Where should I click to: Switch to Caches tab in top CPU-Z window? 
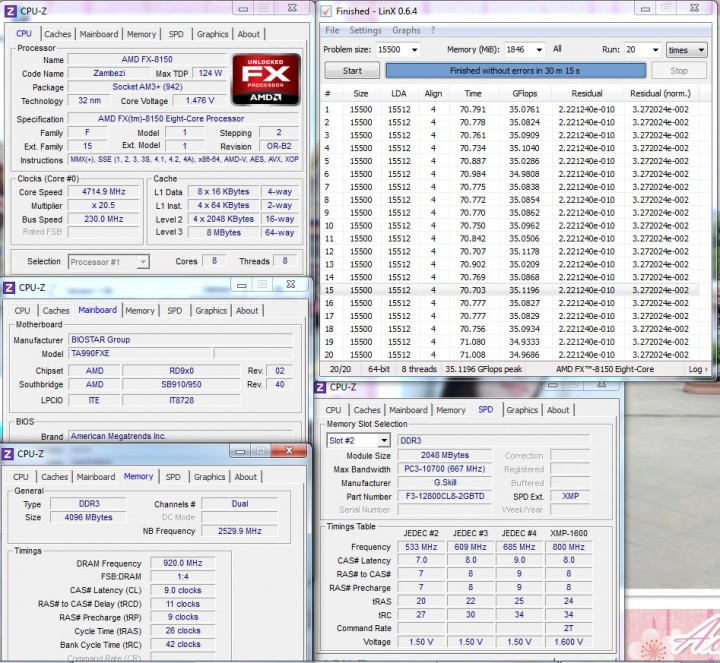(x=58, y=34)
